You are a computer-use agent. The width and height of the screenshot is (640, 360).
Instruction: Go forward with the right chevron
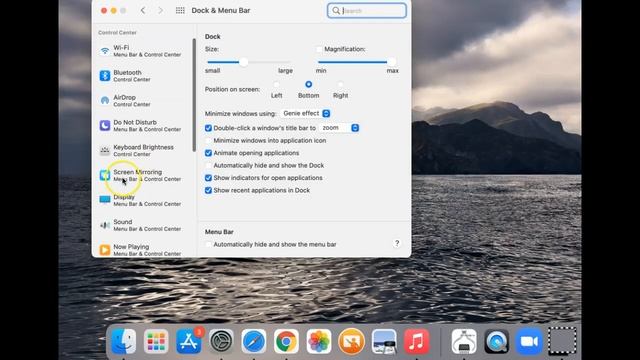(x=160, y=11)
